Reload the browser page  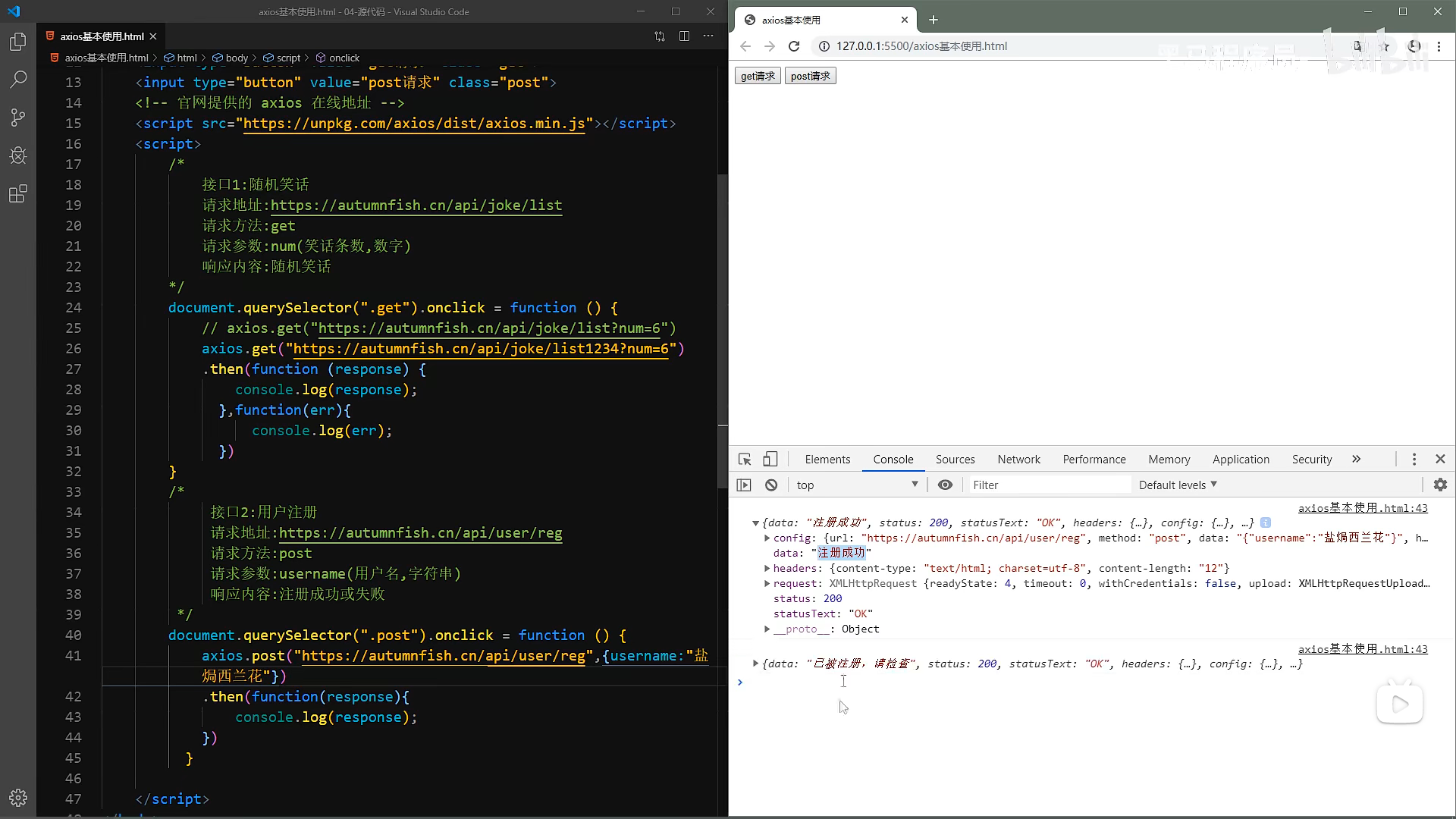[794, 46]
